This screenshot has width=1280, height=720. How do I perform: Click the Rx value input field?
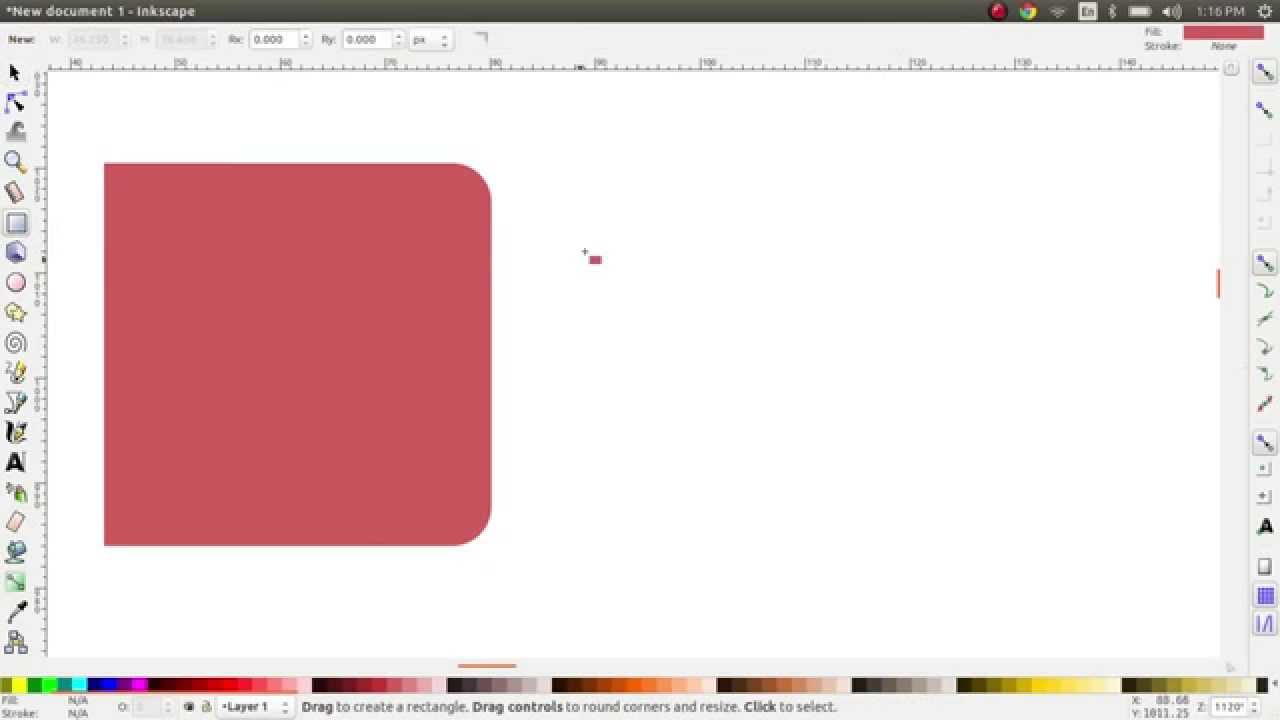coord(274,40)
